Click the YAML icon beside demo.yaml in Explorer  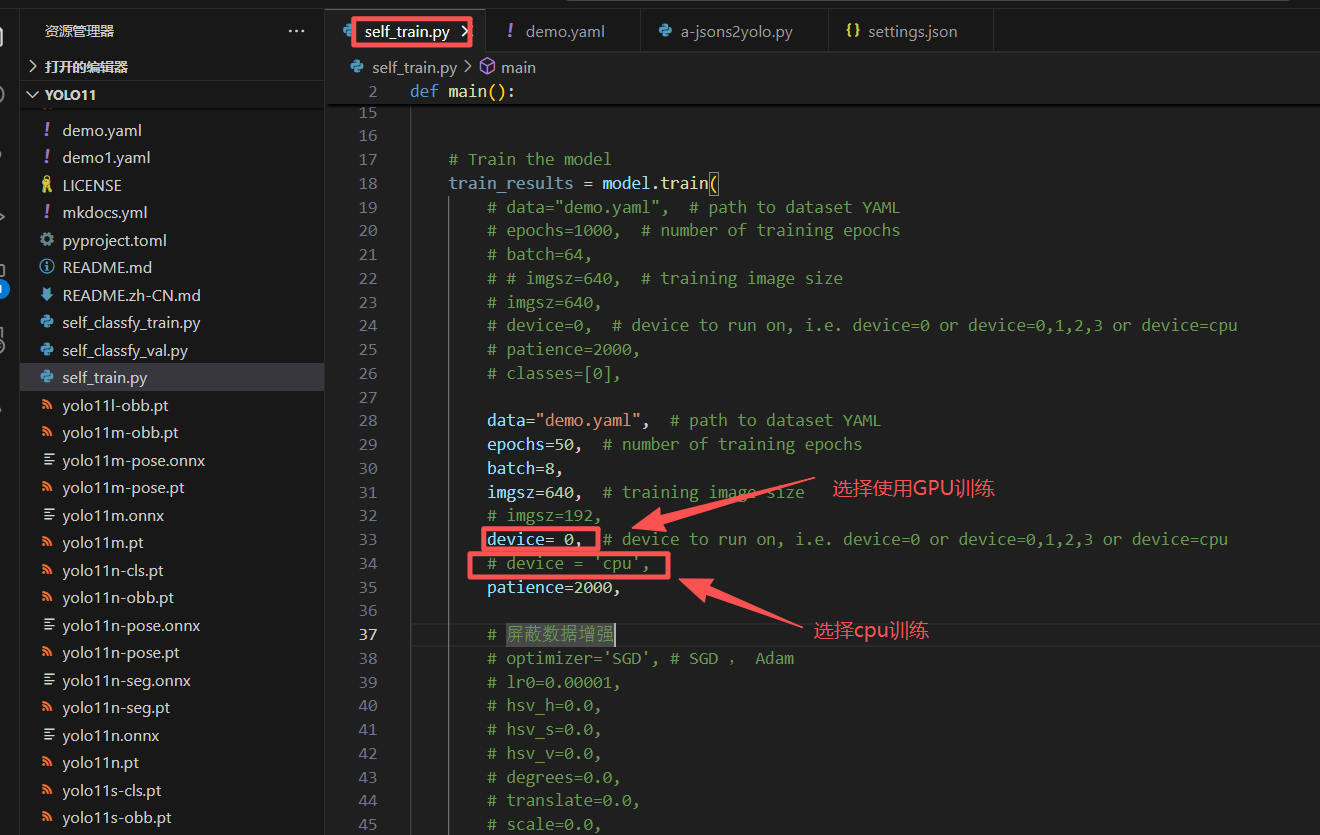pyautogui.click(x=46, y=130)
